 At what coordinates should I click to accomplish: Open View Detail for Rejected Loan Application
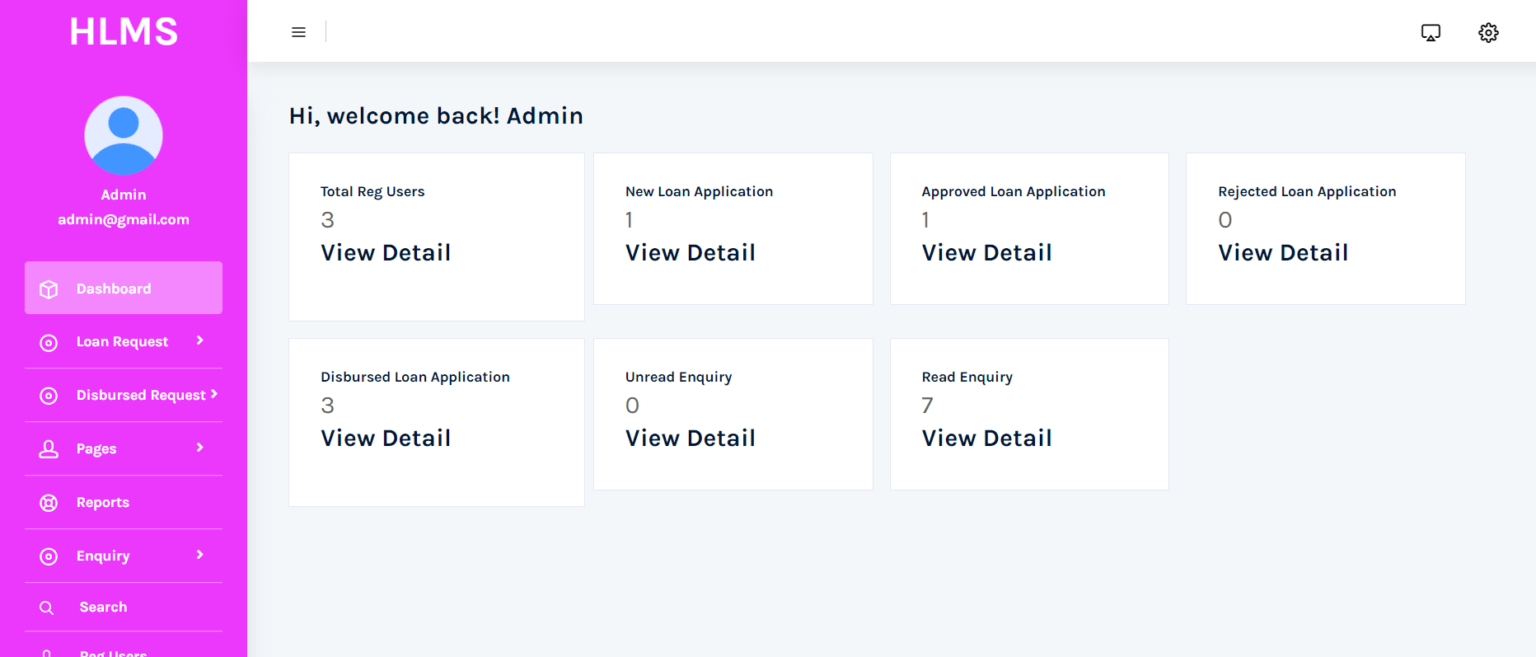1283,252
